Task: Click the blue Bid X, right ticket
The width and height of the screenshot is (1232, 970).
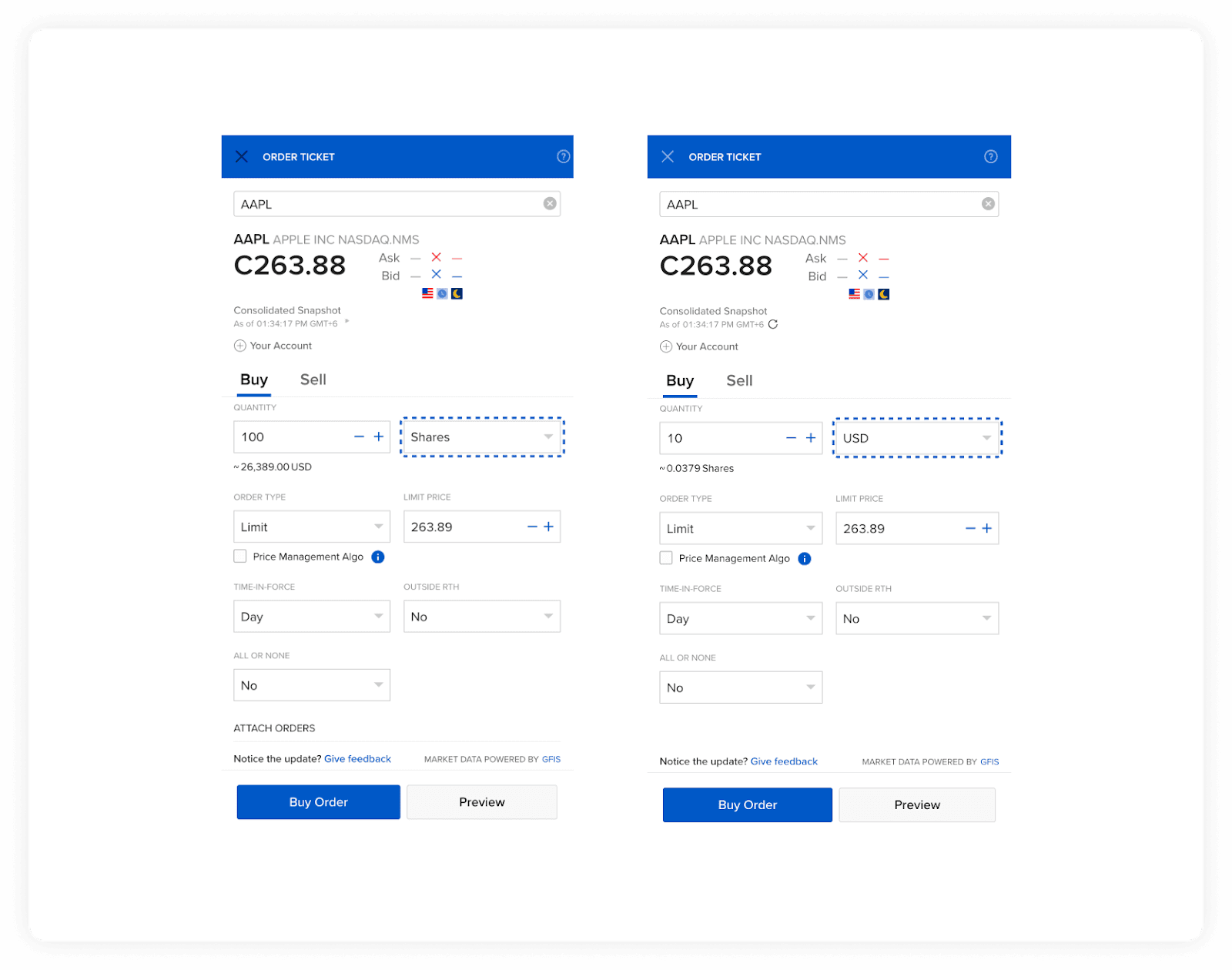Action: tap(862, 275)
